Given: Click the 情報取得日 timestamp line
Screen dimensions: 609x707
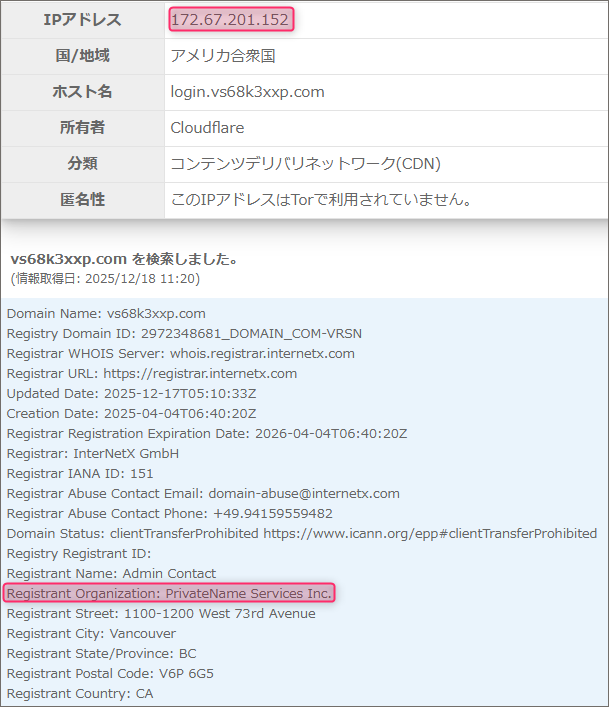Looking at the screenshot, I should [x=105, y=278].
